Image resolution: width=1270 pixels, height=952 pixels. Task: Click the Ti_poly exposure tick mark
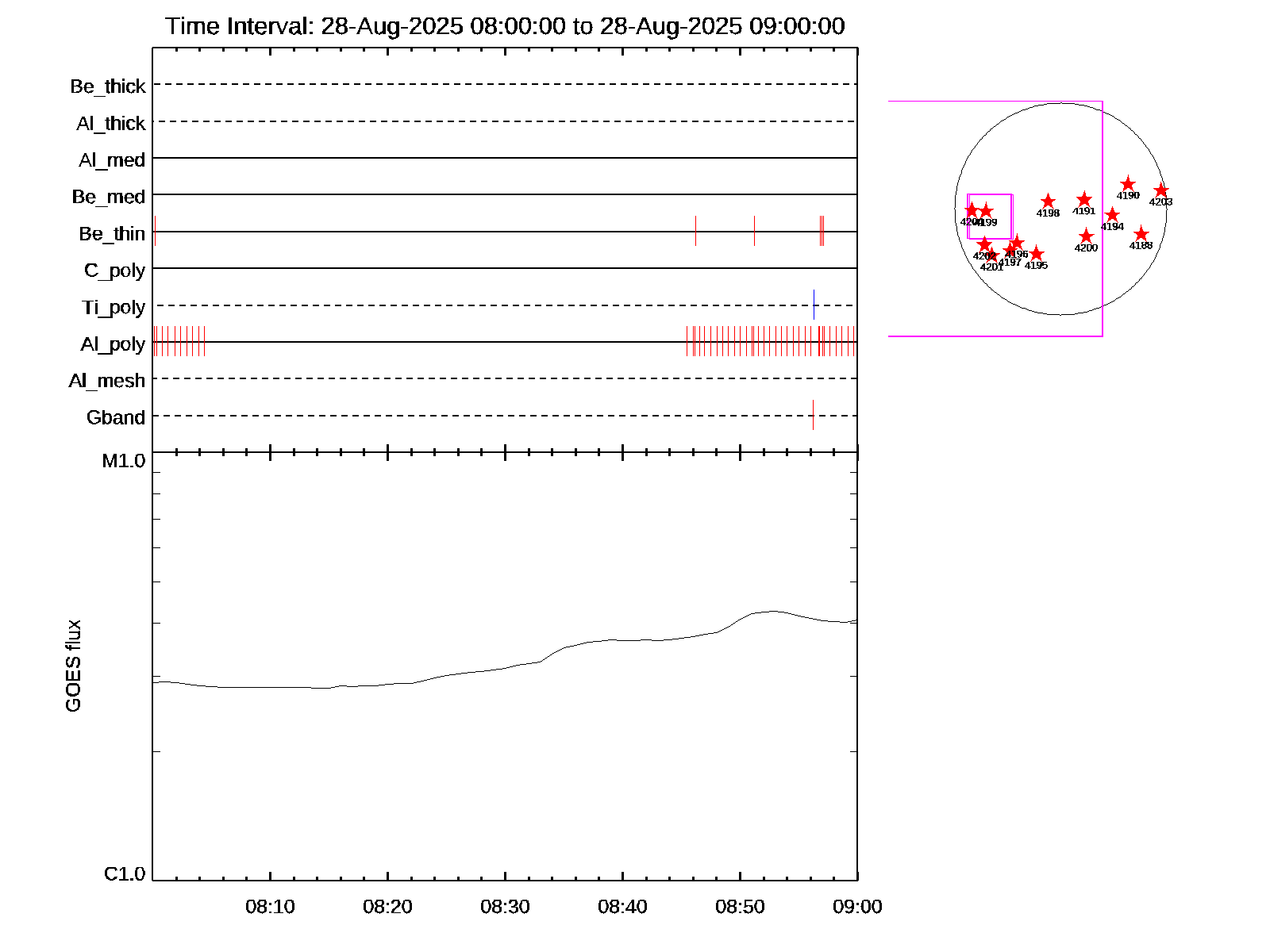point(814,305)
